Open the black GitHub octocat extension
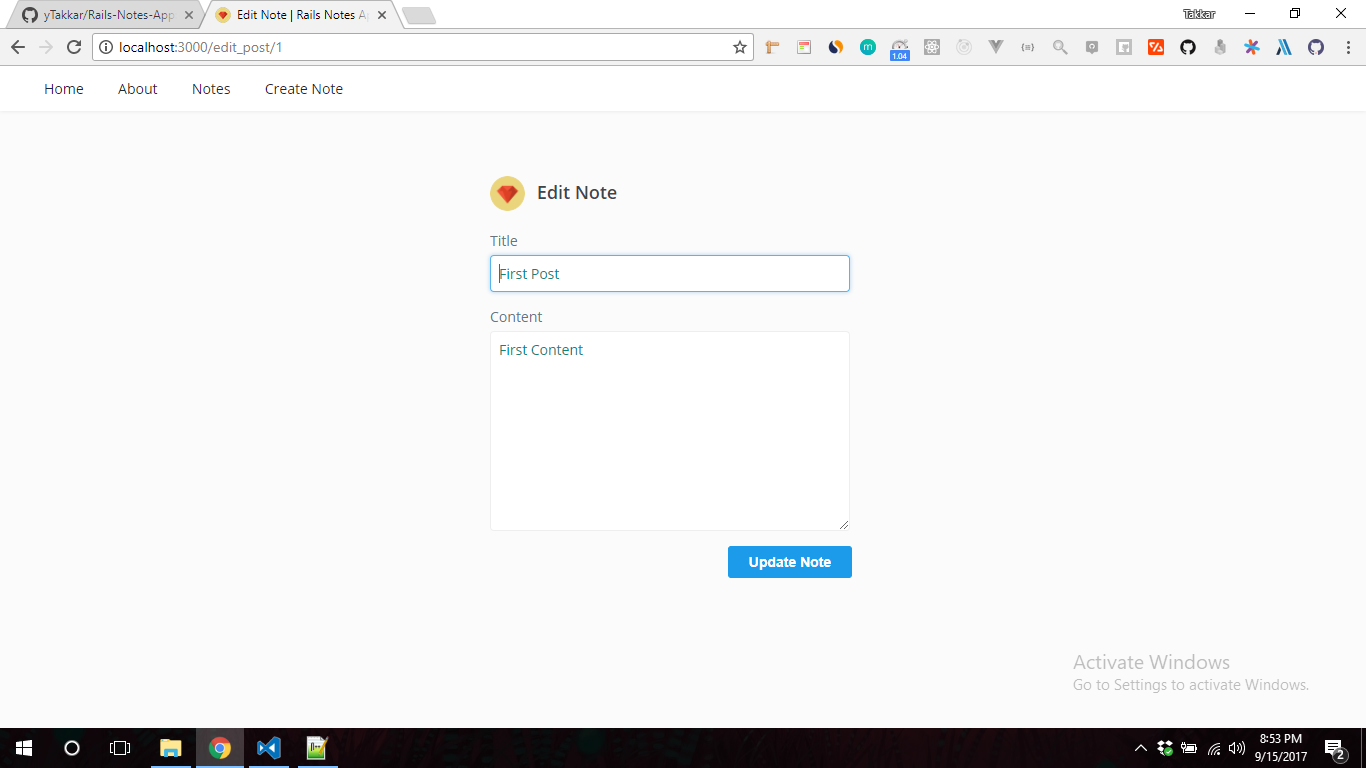 [1188, 47]
